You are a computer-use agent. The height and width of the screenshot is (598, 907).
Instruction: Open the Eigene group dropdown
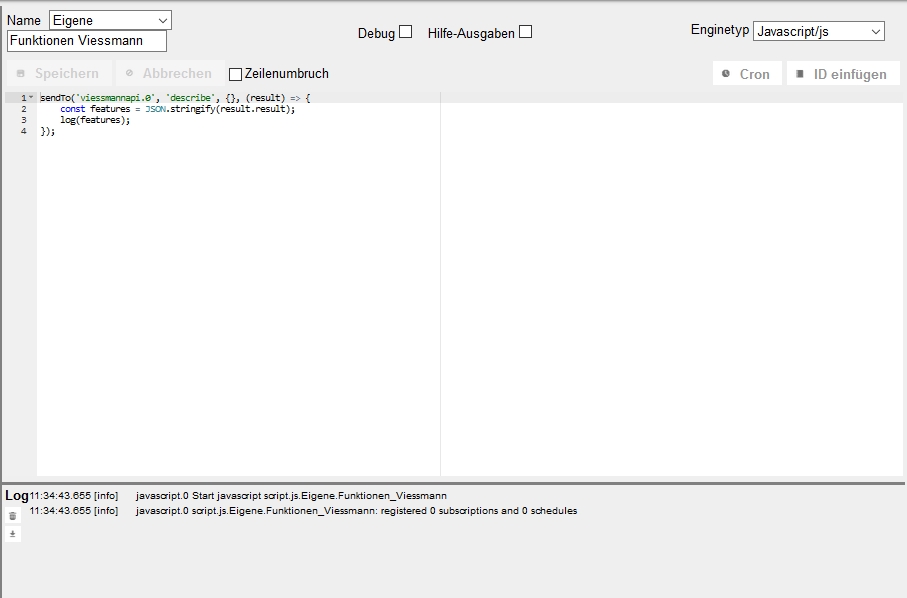pos(110,20)
